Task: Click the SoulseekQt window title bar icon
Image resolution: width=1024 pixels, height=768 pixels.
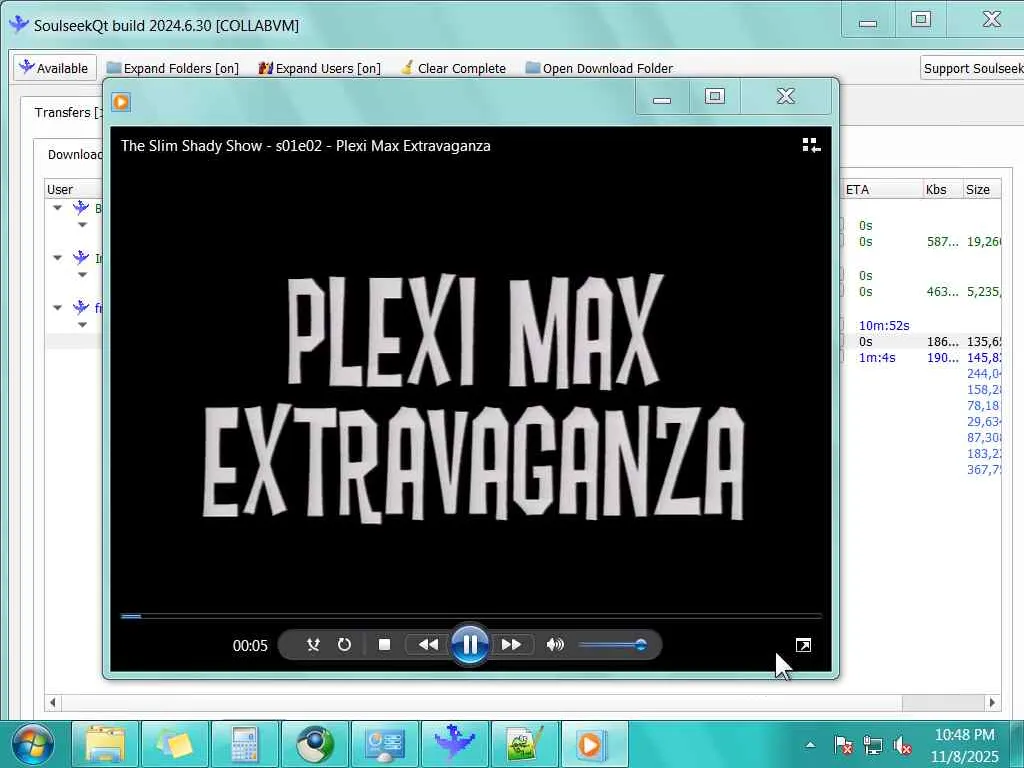Action: click(x=18, y=24)
